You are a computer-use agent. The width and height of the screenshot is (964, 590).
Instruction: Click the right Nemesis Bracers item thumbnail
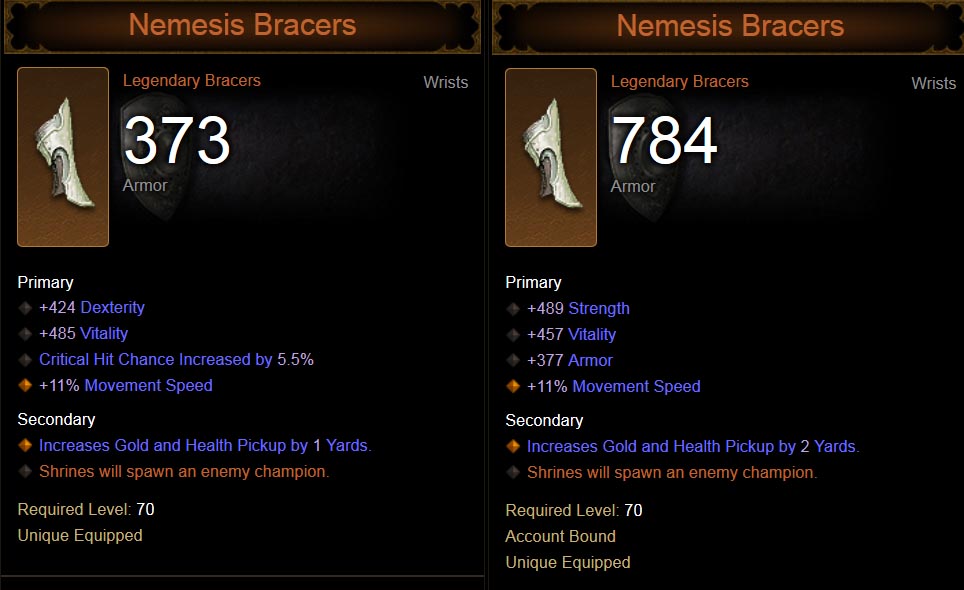point(551,157)
